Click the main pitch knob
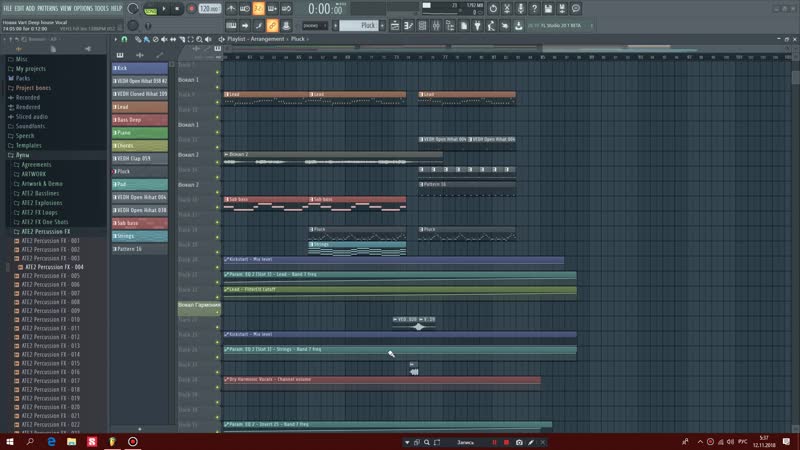This screenshot has height=450, width=800. 133,26
